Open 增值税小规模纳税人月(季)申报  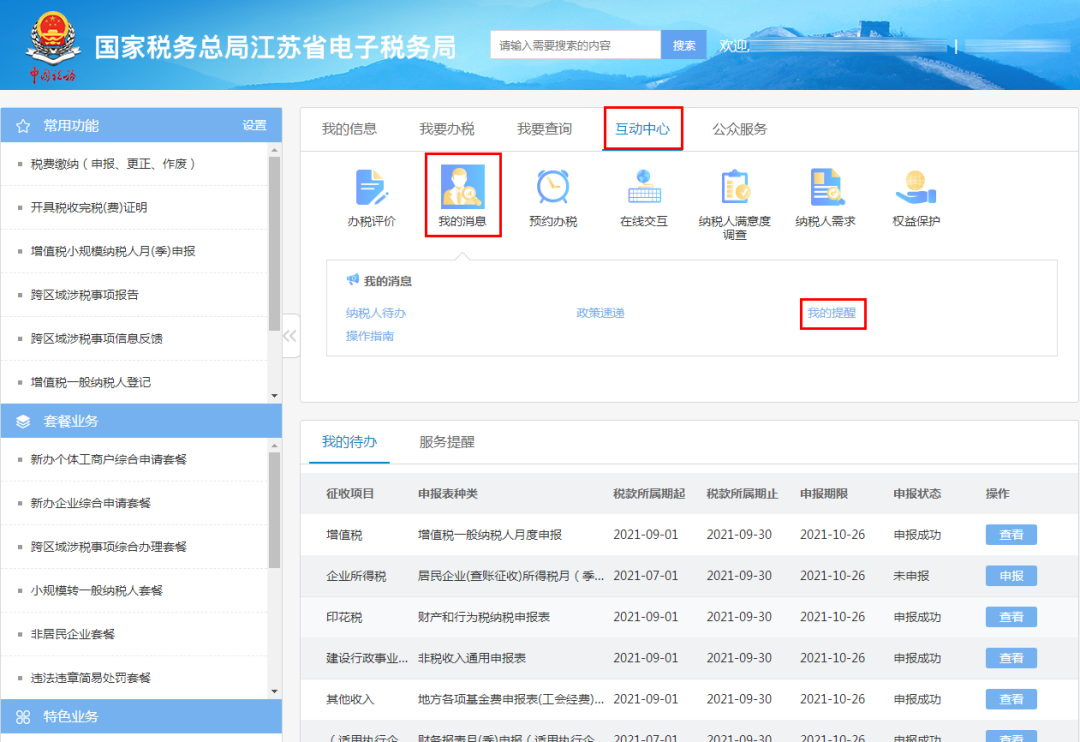[113, 251]
